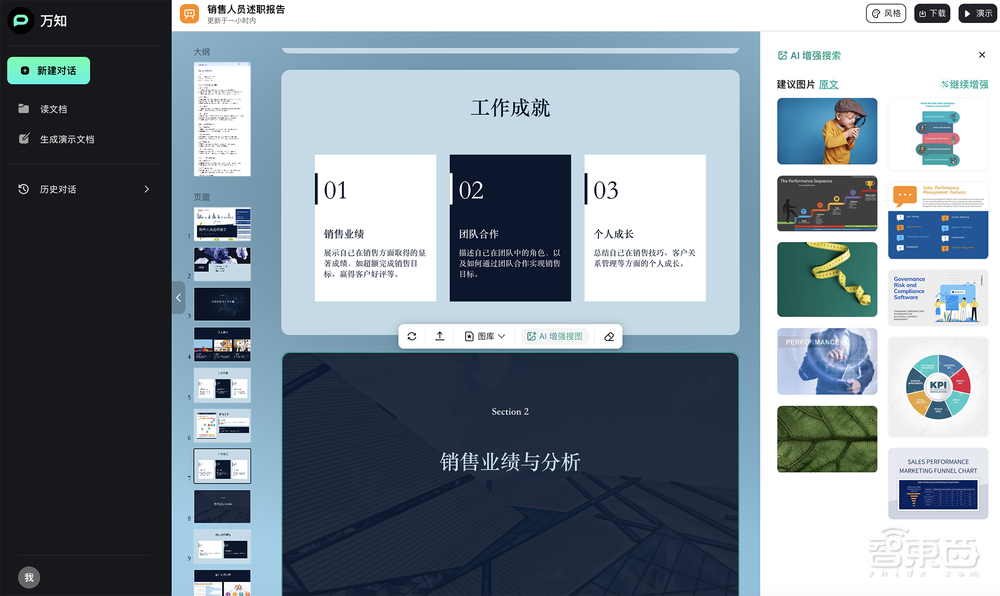Open the 图库 gallery dropdown
This screenshot has width=1000, height=596.
coord(484,336)
